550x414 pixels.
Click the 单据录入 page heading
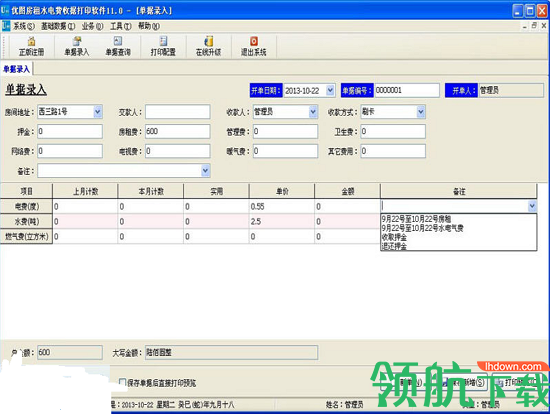[26, 90]
